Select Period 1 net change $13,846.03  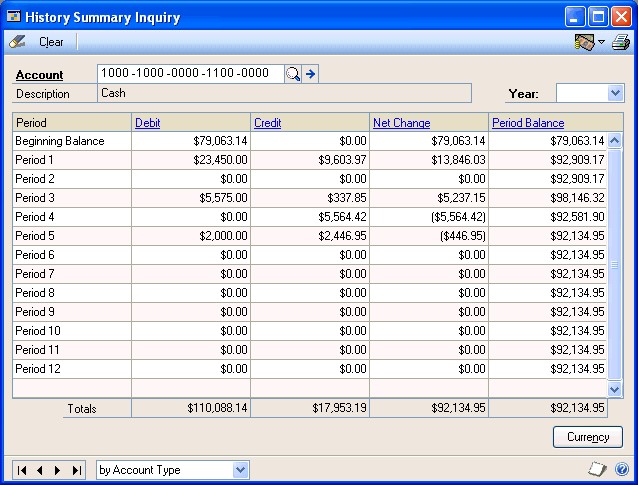point(458,160)
